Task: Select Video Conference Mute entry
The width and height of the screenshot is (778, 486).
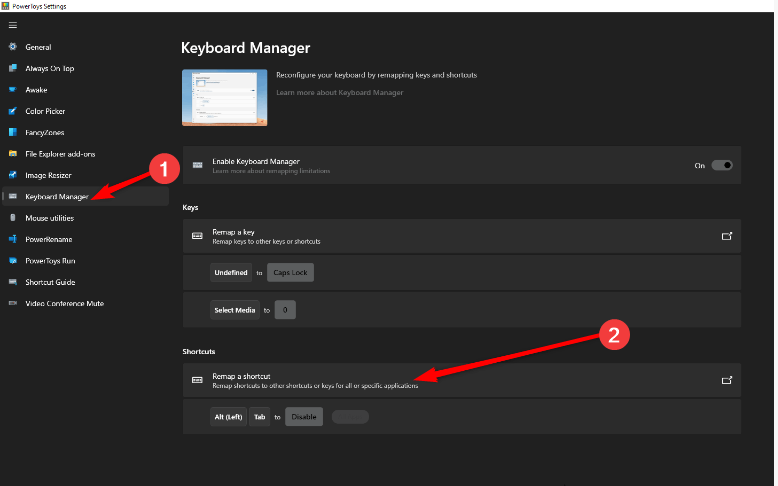Action: 64,303
